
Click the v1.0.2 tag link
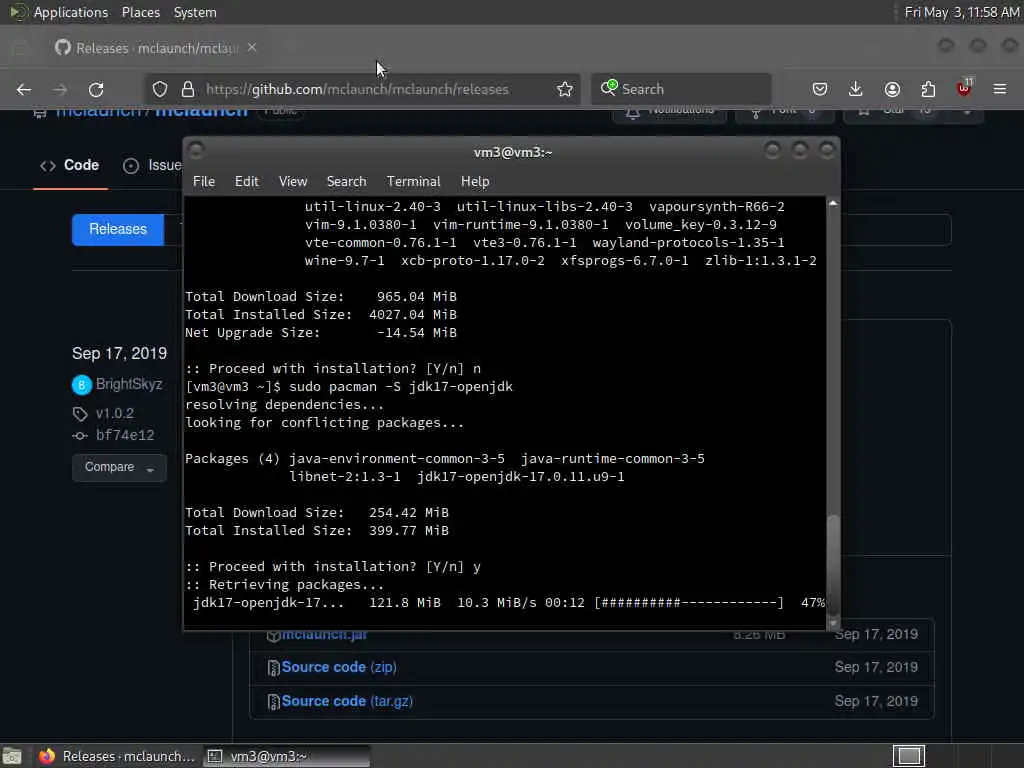point(114,413)
